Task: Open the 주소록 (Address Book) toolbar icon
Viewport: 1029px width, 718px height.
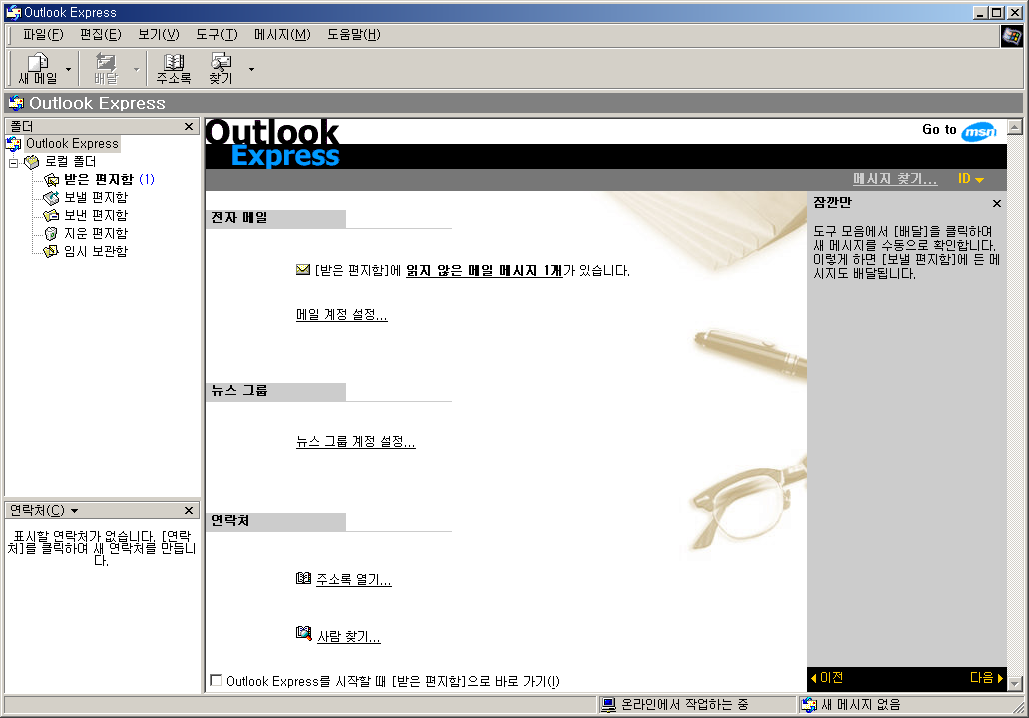Action: 174,68
